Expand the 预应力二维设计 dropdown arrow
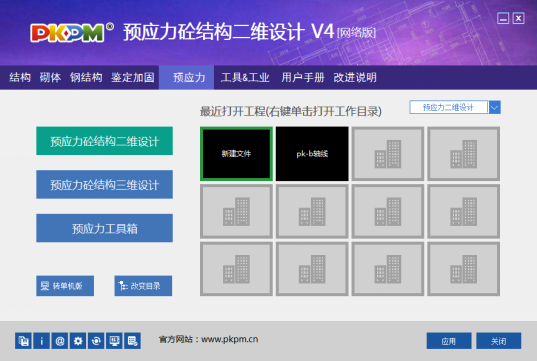Screen dimensions: 537x361 494,107
